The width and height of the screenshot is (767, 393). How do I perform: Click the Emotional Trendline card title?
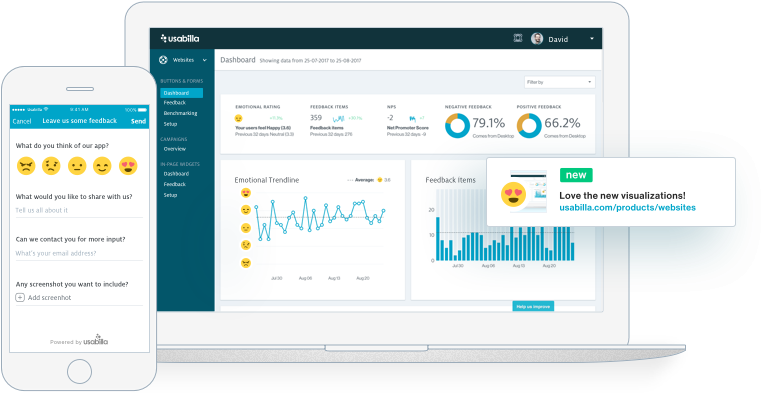(x=267, y=180)
